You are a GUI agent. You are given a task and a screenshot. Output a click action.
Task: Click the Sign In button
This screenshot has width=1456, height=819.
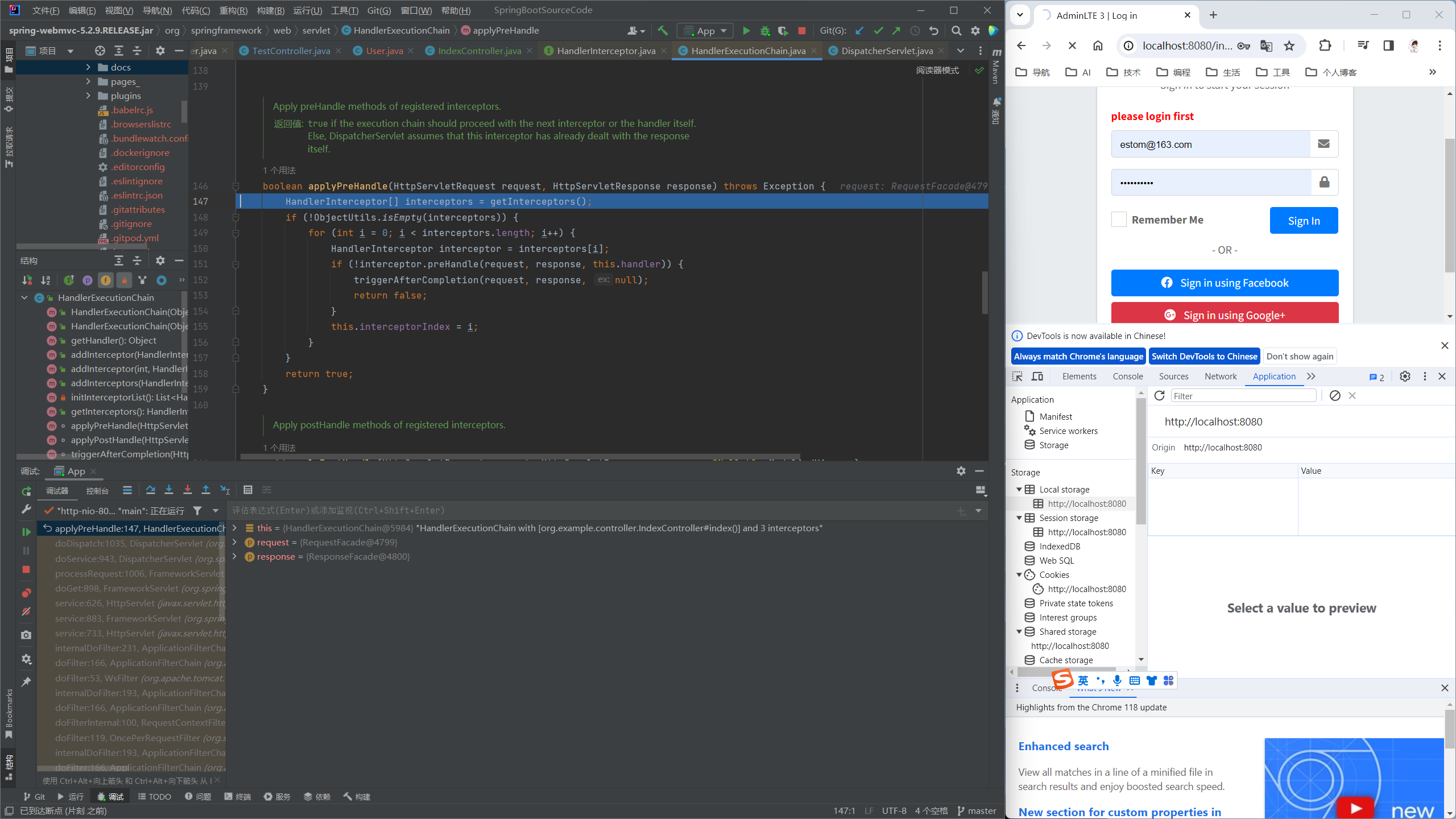tap(1304, 221)
